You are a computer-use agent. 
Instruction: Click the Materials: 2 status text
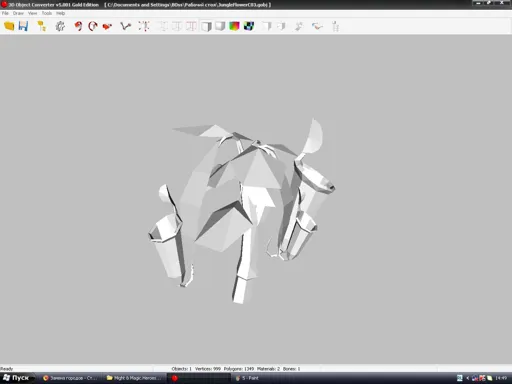[x=268, y=369]
